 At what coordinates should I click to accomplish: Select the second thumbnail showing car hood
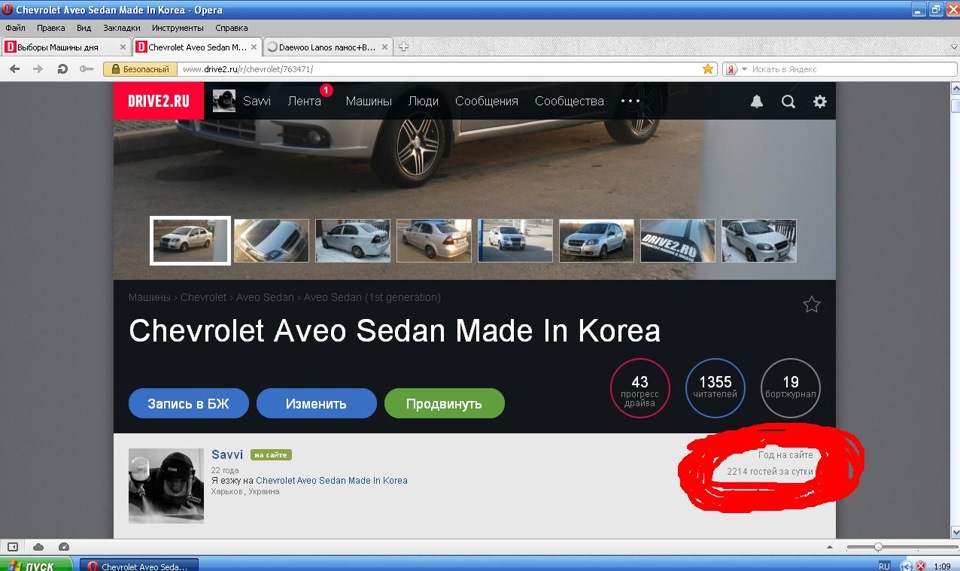pyautogui.click(x=271, y=241)
